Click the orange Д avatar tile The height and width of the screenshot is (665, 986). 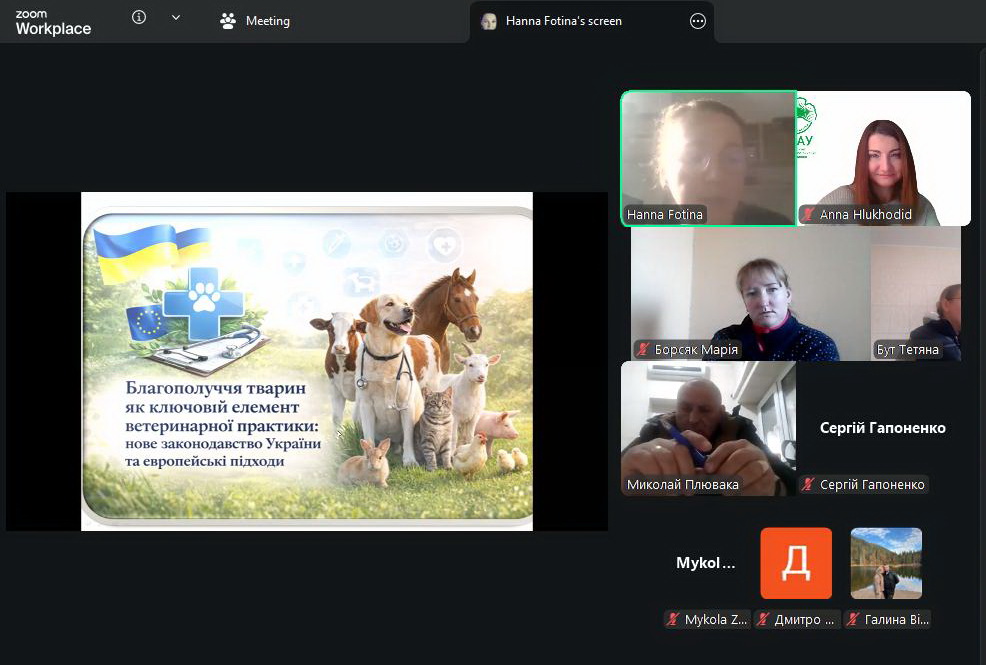click(796, 563)
